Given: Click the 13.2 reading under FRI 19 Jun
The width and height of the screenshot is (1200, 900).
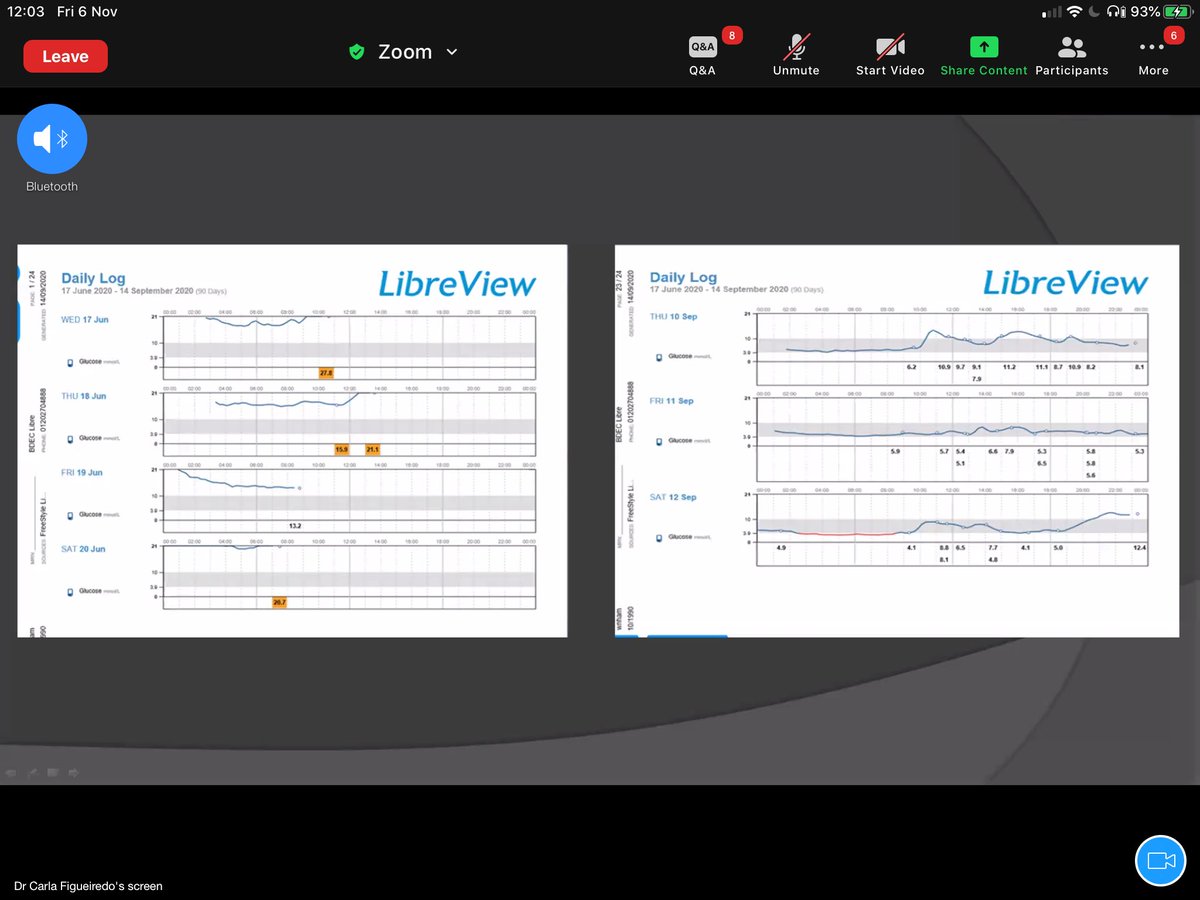Looking at the screenshot, I should click(295, 525).
